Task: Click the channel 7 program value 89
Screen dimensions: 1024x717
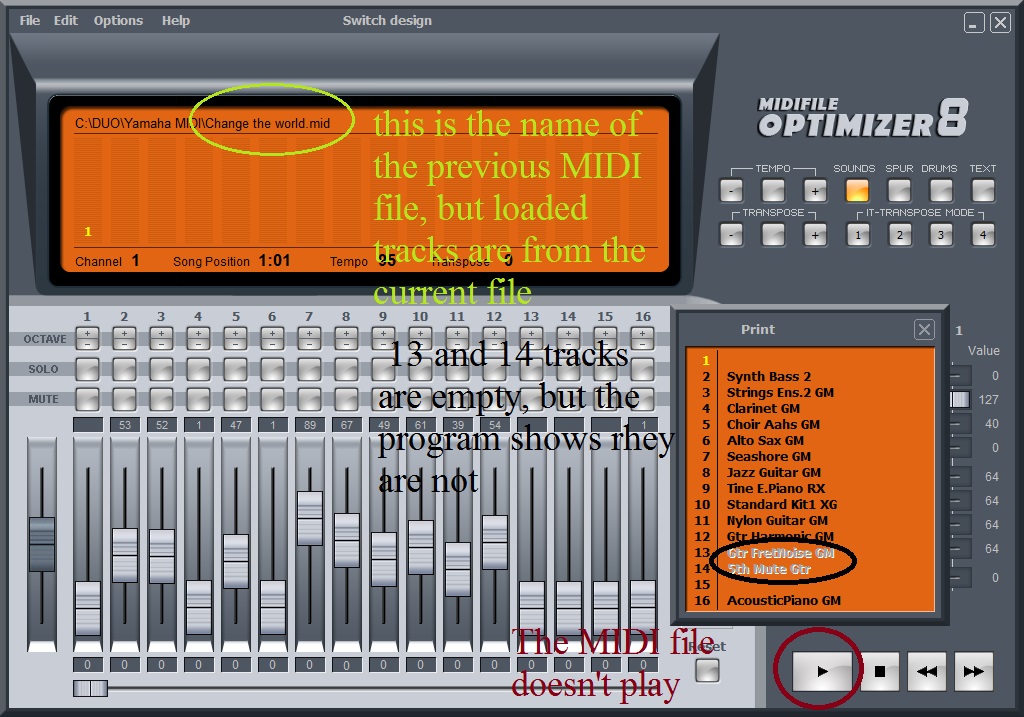Action: (x=310, y=424)
